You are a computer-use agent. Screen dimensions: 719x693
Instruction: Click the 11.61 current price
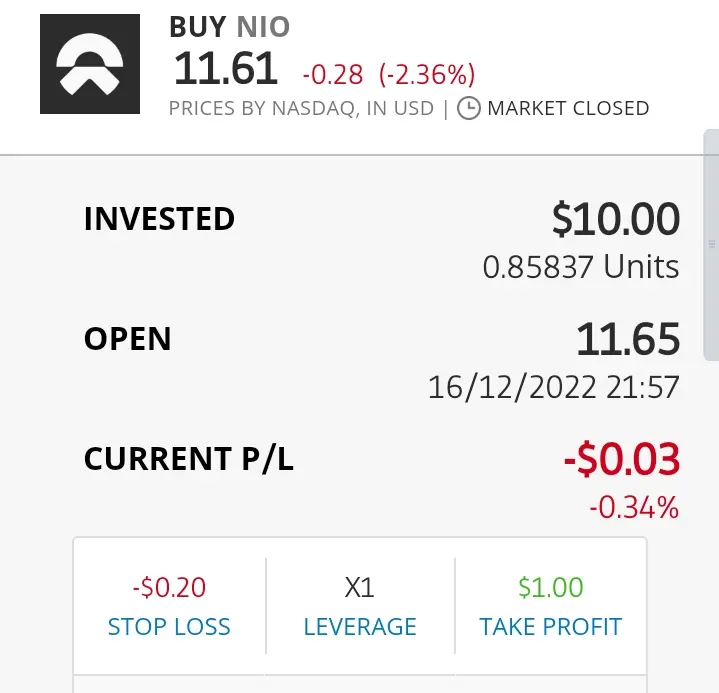tap(226, 68)
